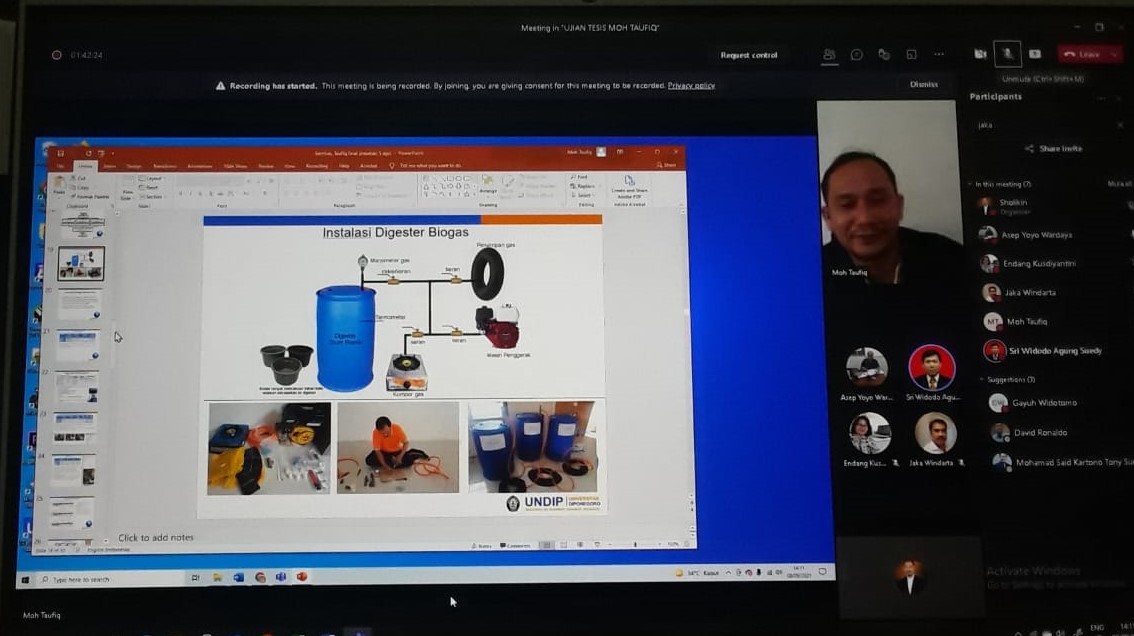
Task: Click the Paste icon in PowerPoint ribbon
Action: click(59, 185)
